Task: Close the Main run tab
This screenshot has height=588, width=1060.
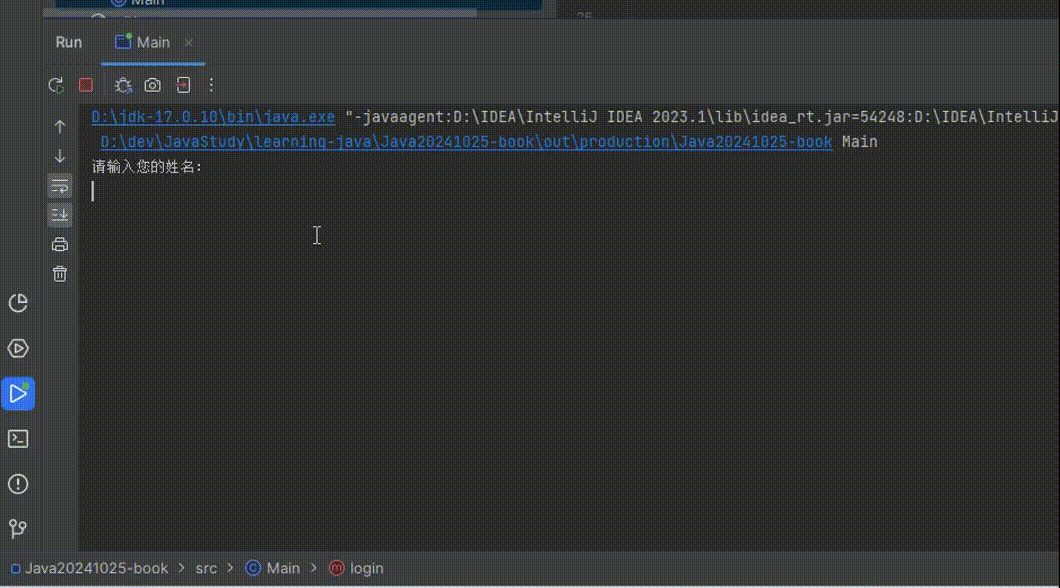Action: click(x=189, y=43)
